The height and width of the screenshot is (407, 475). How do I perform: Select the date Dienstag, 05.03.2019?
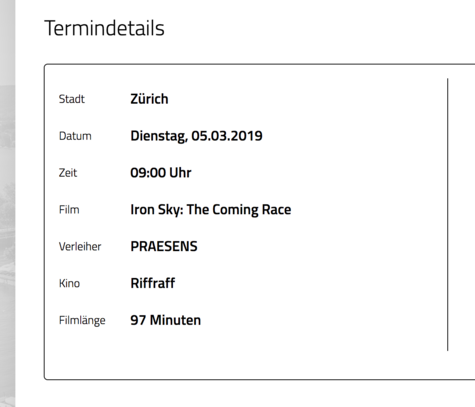click(x=196, y=136)
